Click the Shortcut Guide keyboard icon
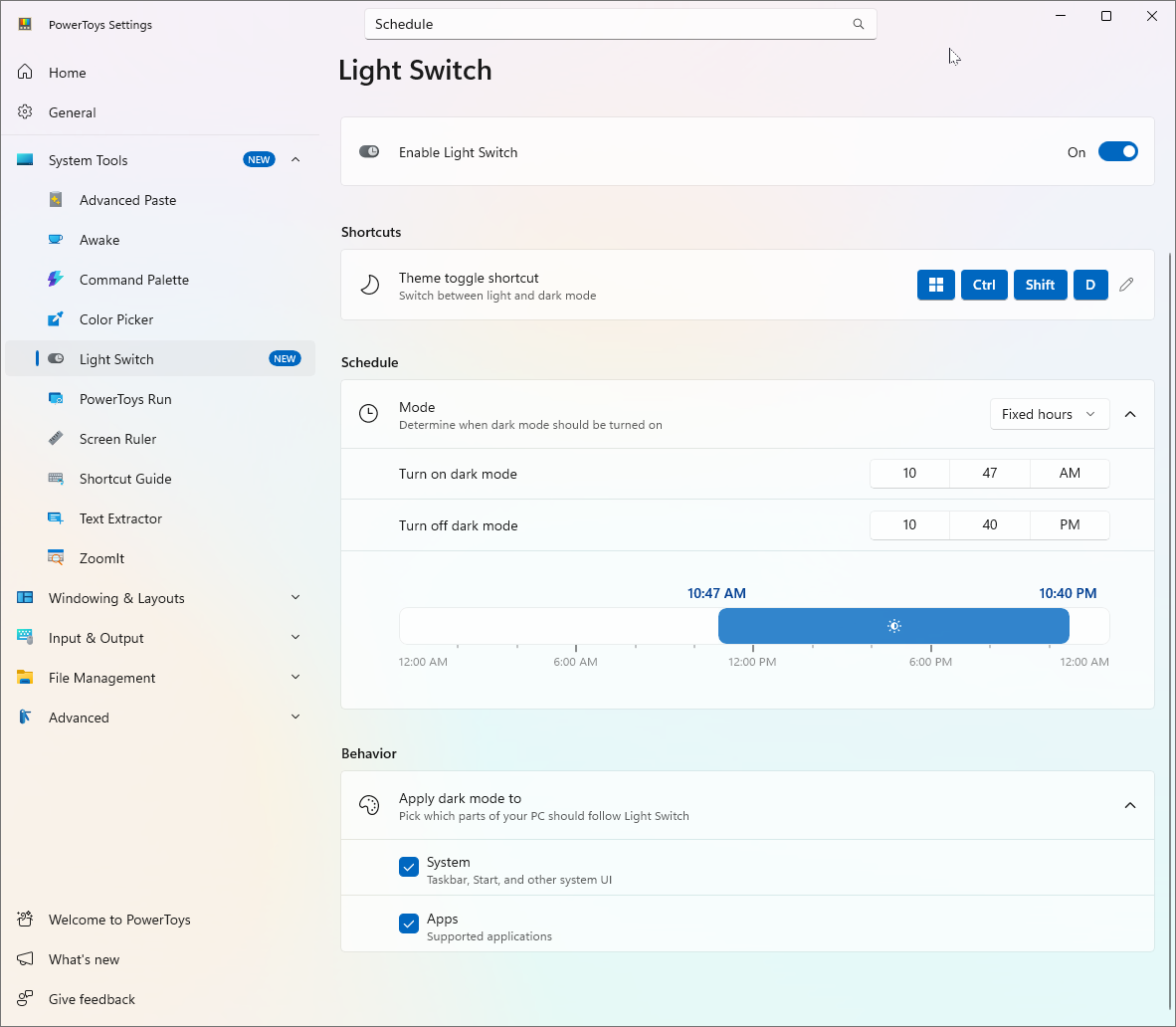Viewport: 1176px width, 1027px height. tap(56, 479)
